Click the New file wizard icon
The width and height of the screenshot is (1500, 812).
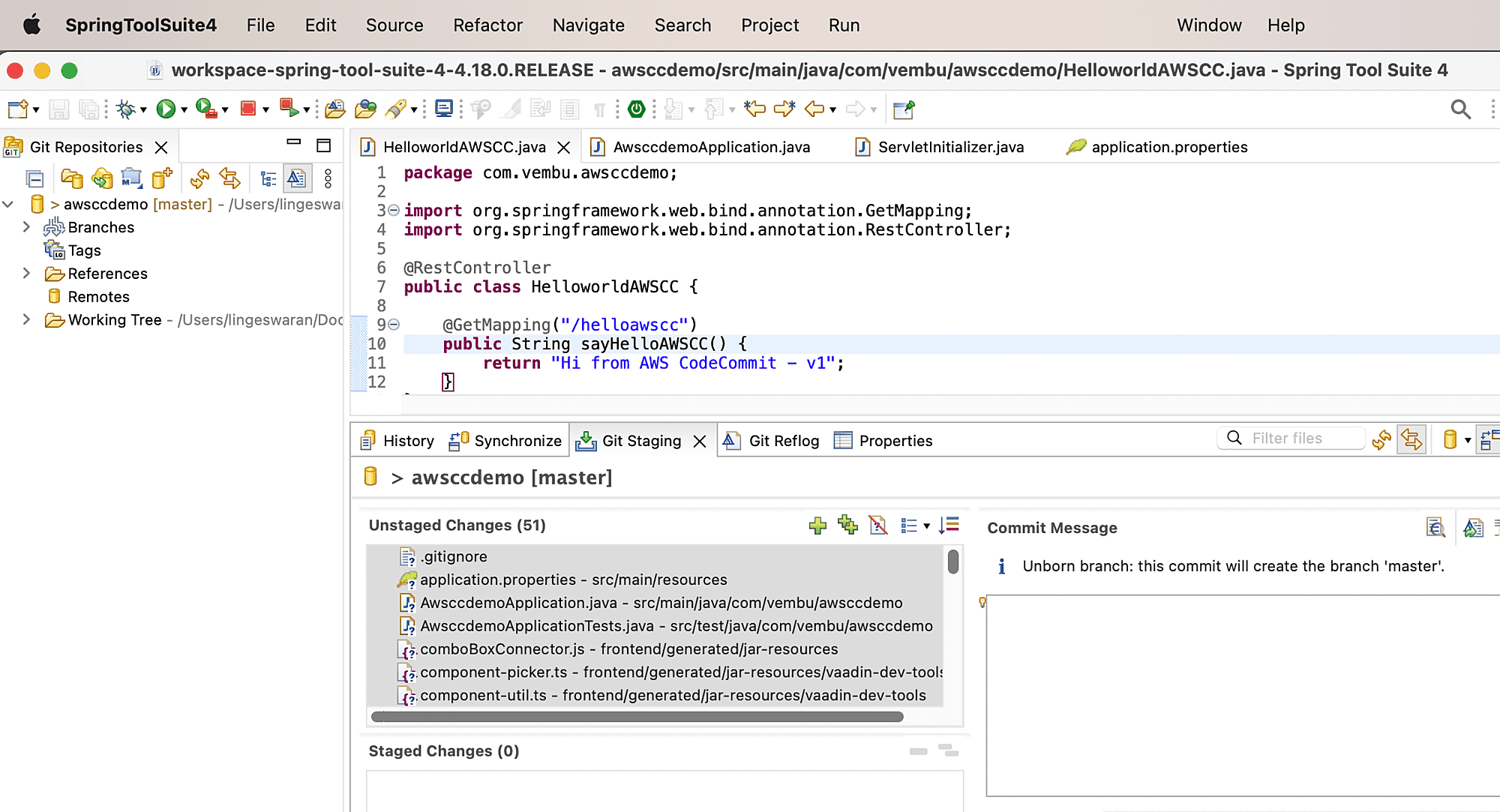[x=18, y=109]
